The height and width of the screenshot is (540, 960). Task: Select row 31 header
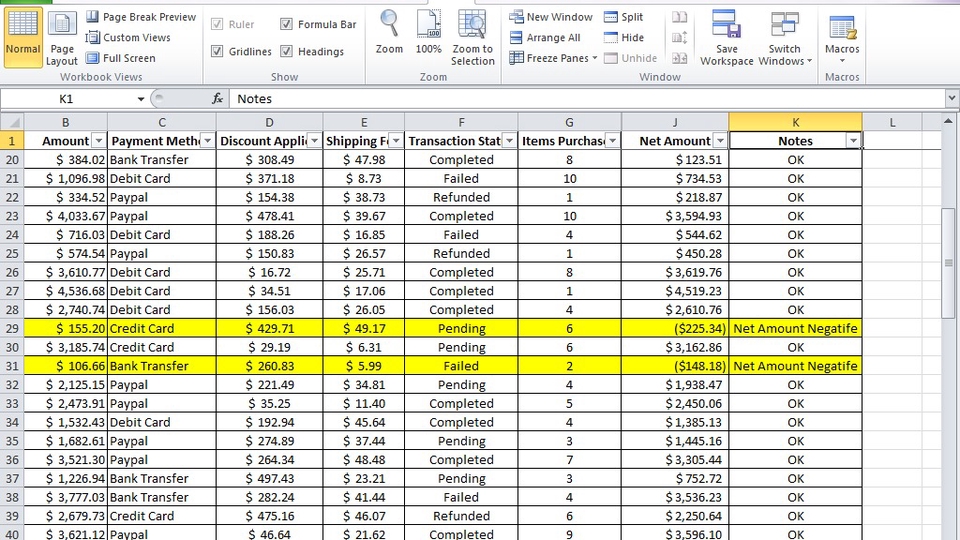click(x=12, y=366)
